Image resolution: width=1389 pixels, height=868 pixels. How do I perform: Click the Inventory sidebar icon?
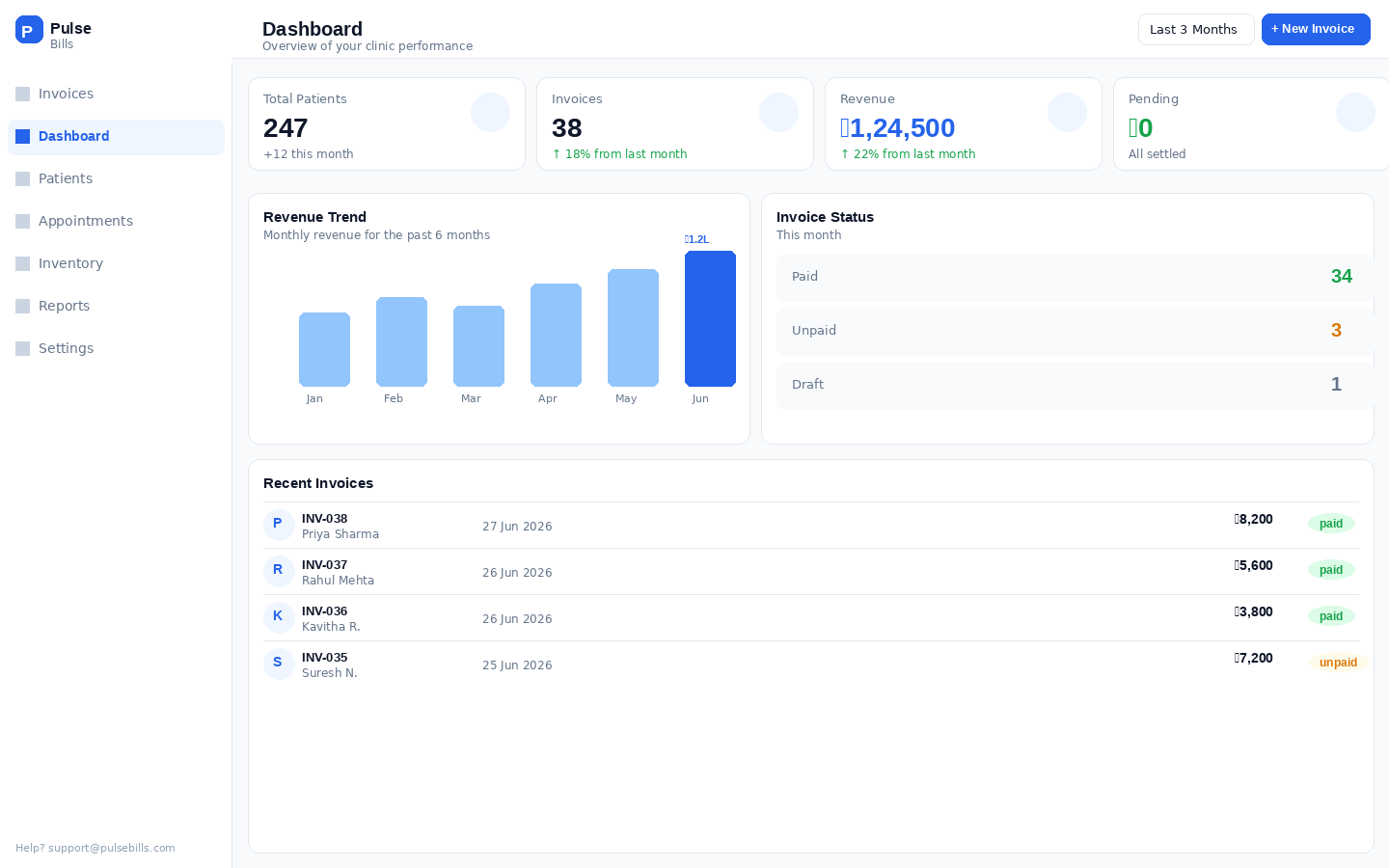click(23, 263)
